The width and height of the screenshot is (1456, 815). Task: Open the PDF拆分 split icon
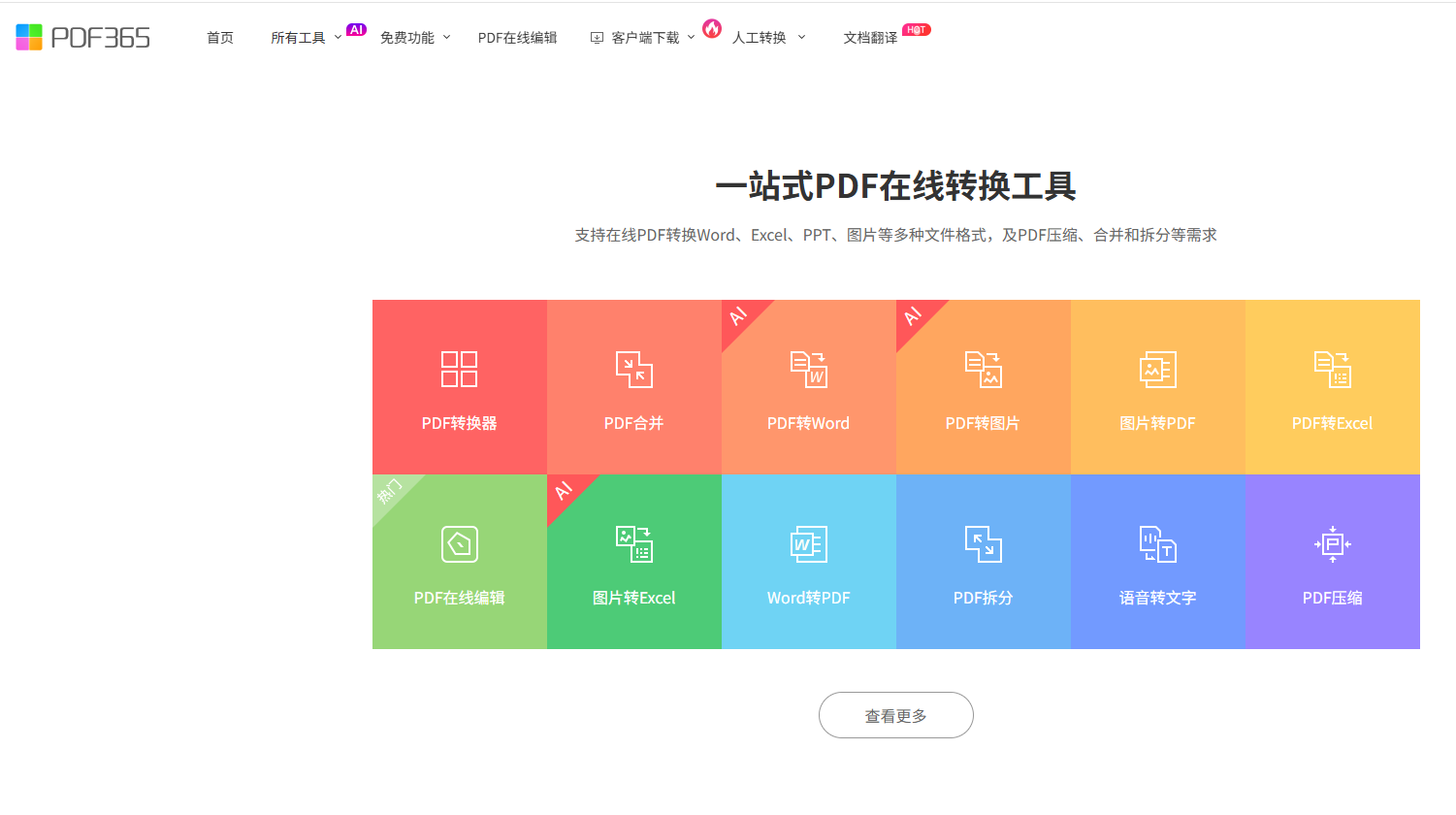pyautogui.click(x=983, y=544)
